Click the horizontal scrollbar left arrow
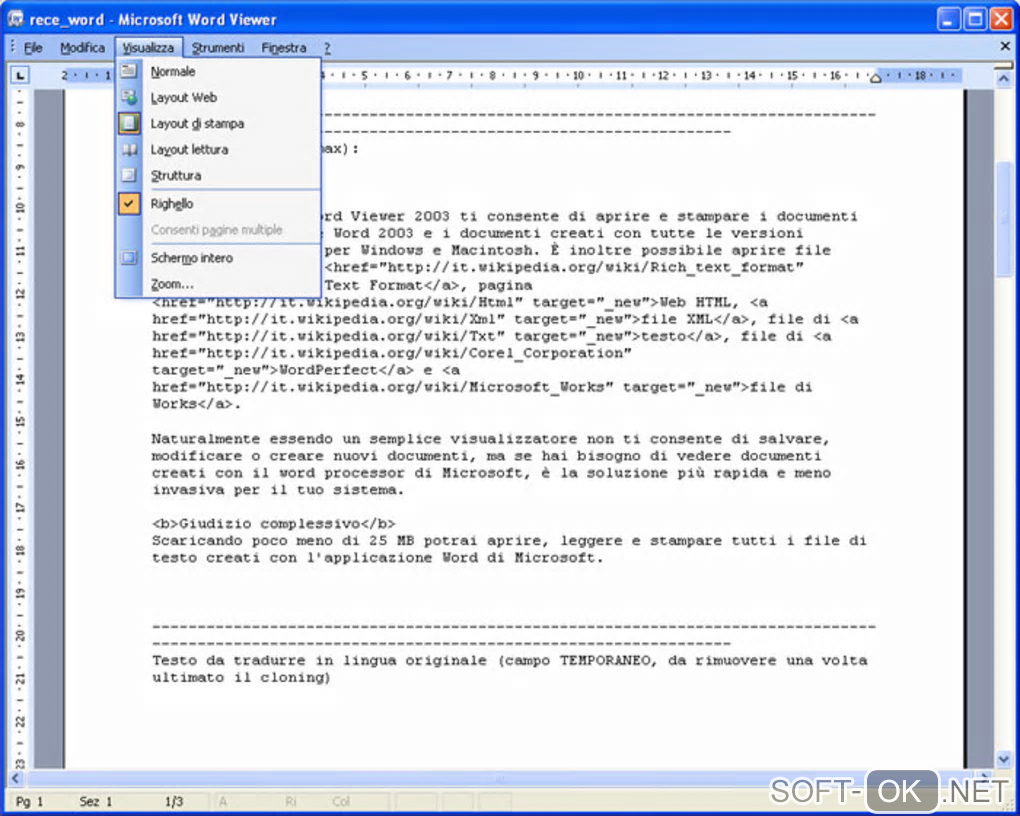Image resolution: width=1020 pixels, height=816 pixels. pos(16,778)
